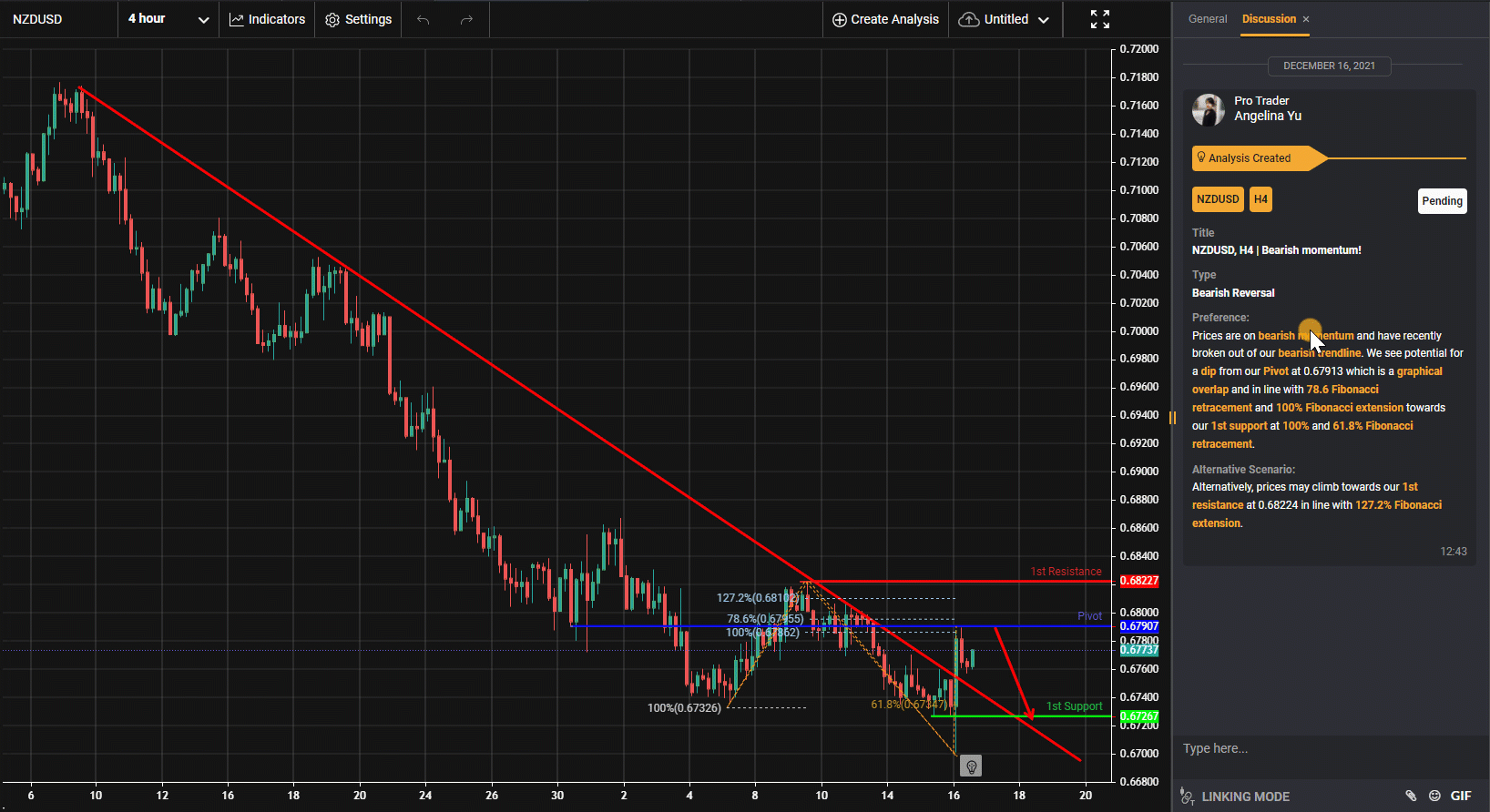Switch to the General tab
Image resolution: width=1490 pixels, height=812 pixels.
point(1208,19)
